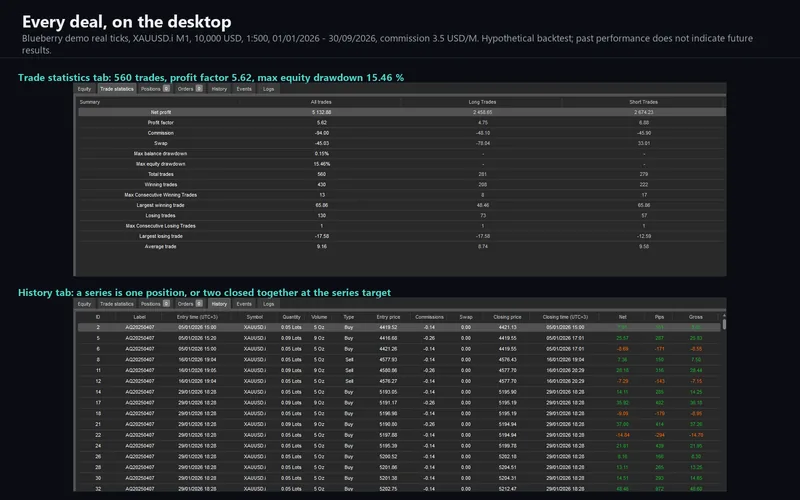Select the Largest winning trade row label

pos(160,205)
